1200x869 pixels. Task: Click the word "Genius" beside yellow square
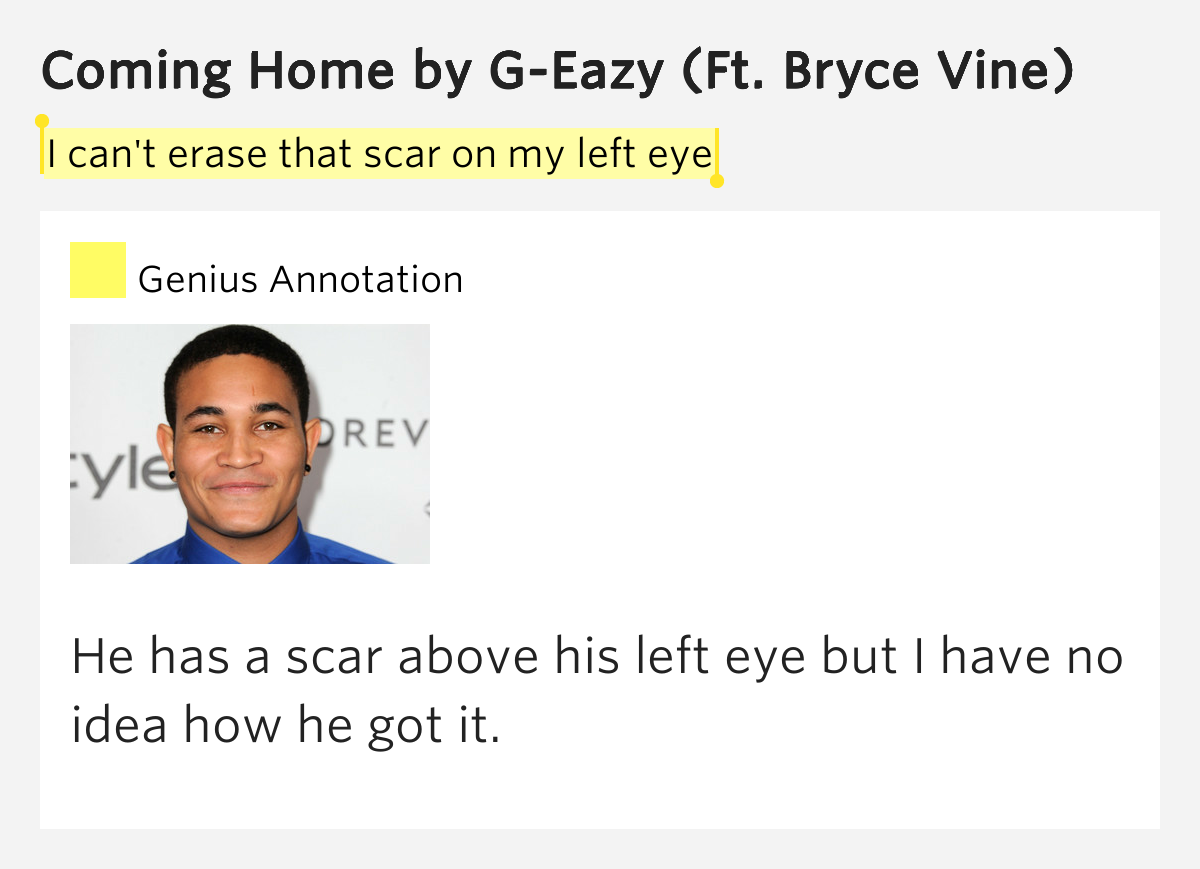pos(199,279)
